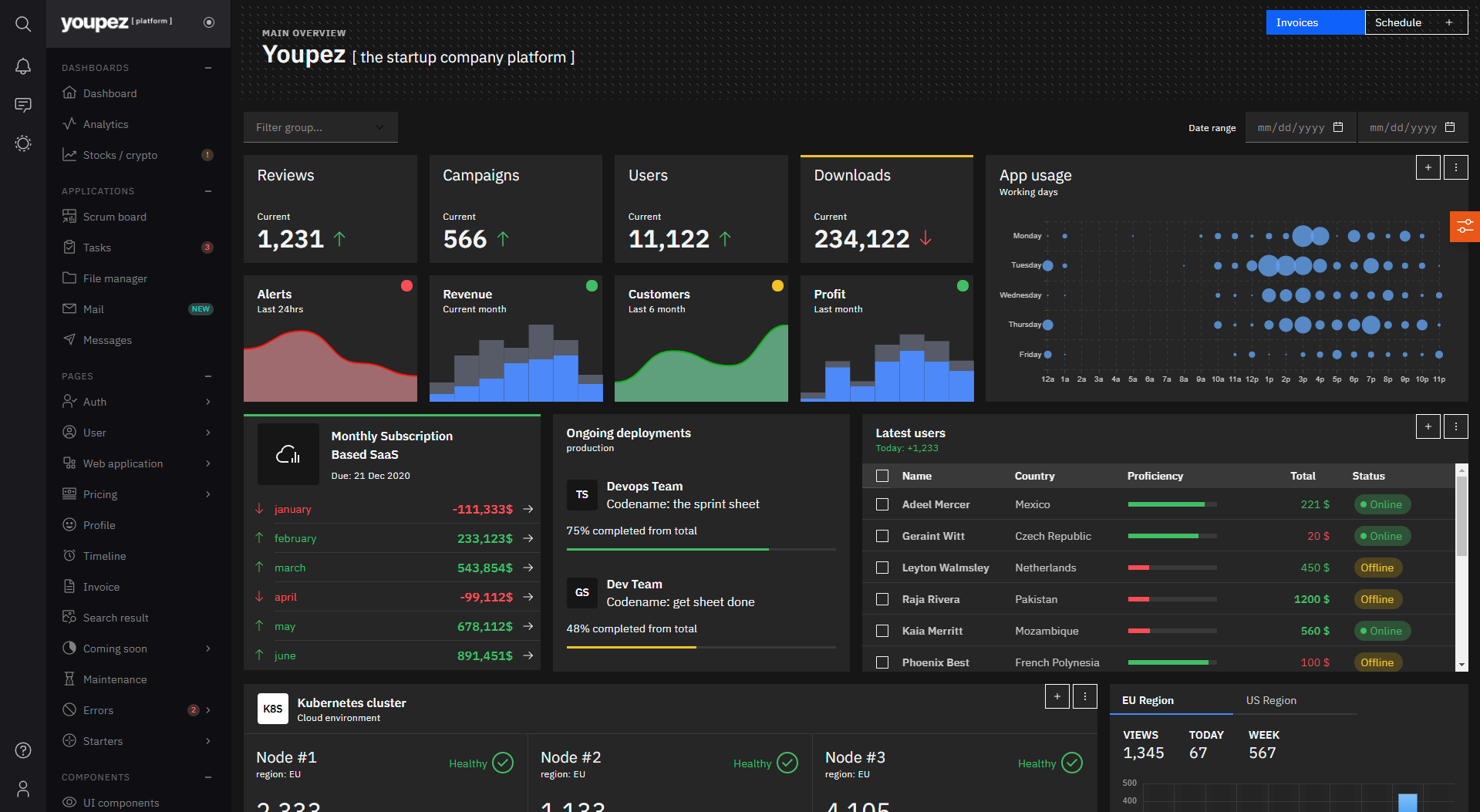Open three-dot menu in Kubernetes cluster card
The height and width of the screenshot is (812, 1480).
click(1084, 696)
